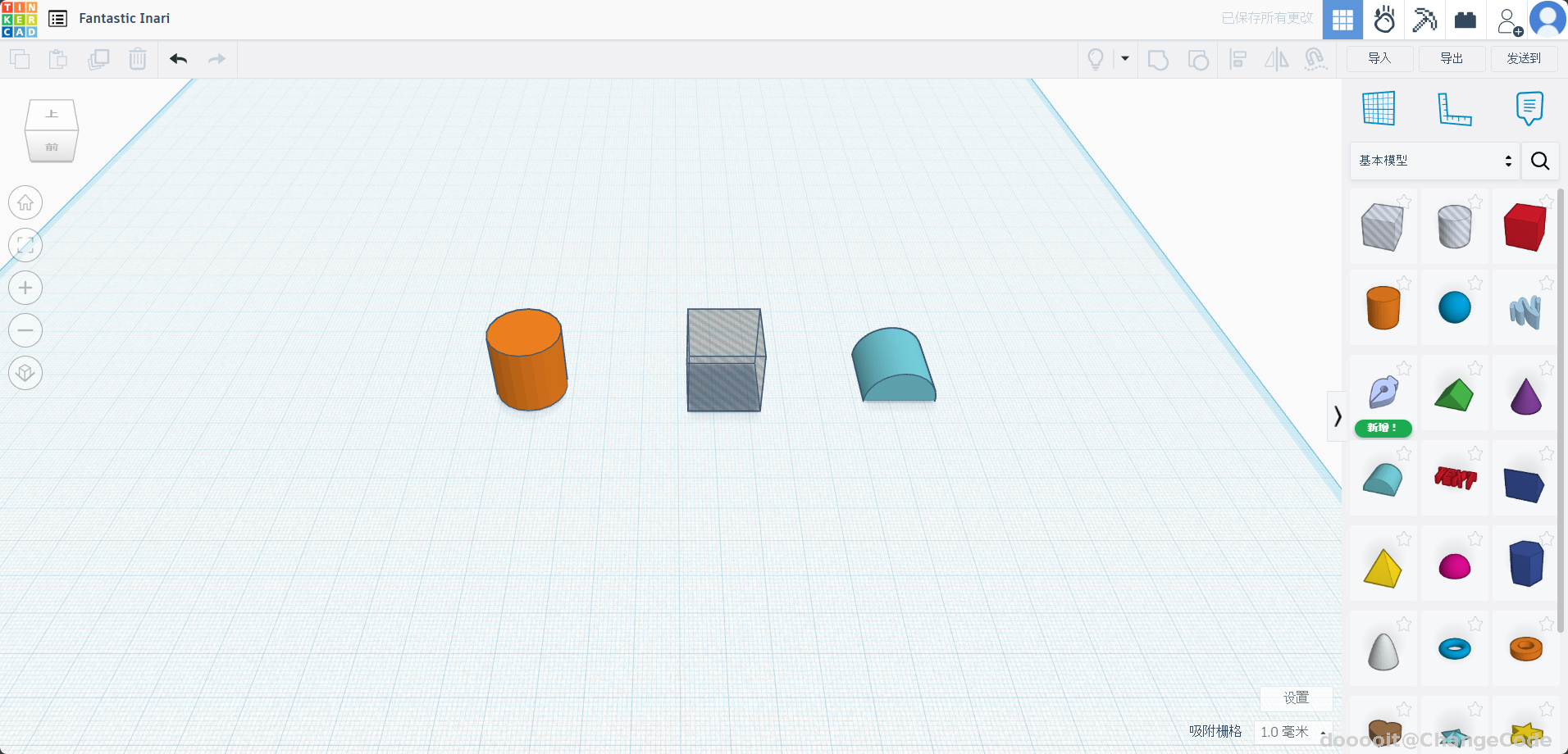Fit all shapes in view
This screenshot has width=1568, height=754.
[25, 245]
